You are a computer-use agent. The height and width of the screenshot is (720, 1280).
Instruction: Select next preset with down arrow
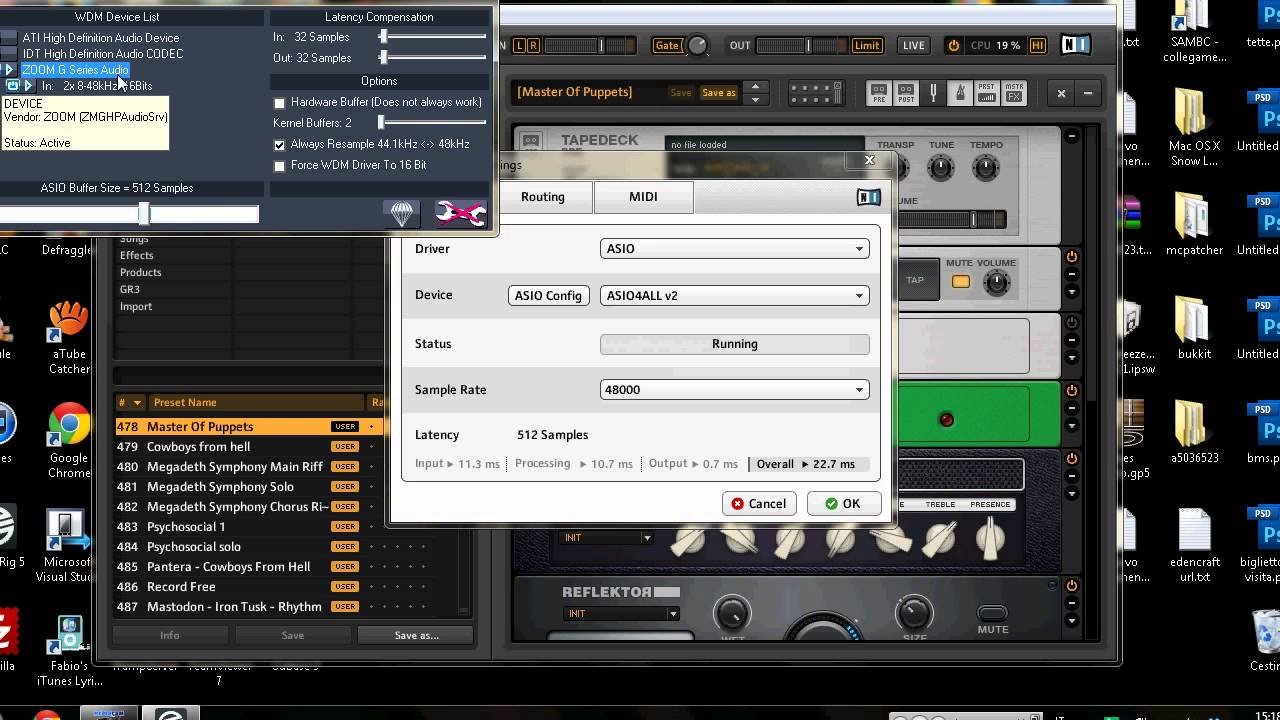click(x=756, y=99)
